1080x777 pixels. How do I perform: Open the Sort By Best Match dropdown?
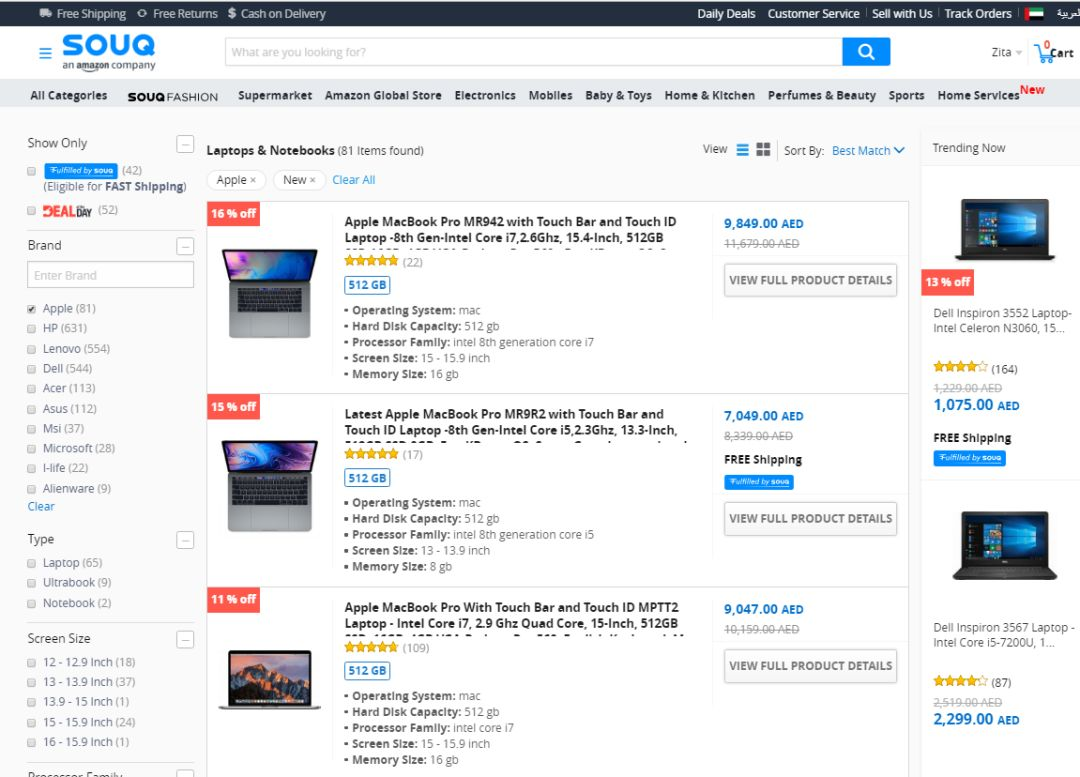click(x=868, y=150)
